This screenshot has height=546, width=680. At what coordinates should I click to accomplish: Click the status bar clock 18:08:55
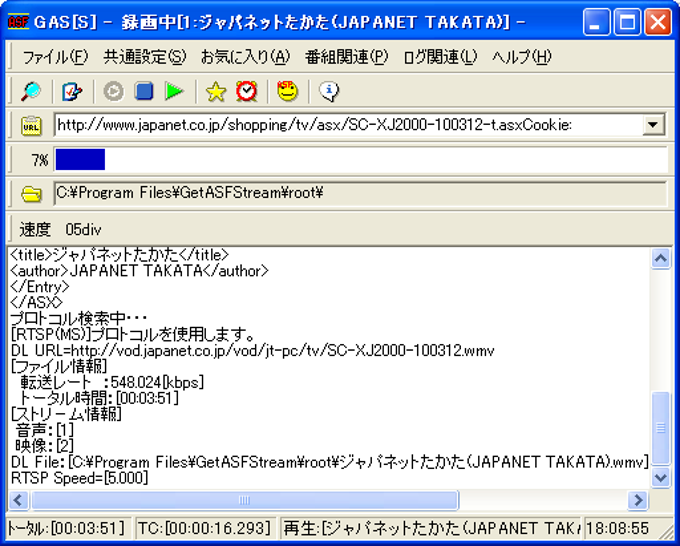(618, 528)
